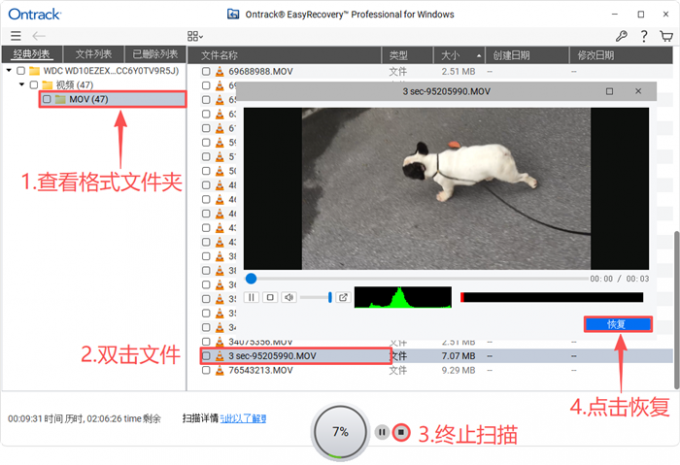680x465 pixels.
Task: Click the 9.29 MB size cell
Action: (458, 370)
